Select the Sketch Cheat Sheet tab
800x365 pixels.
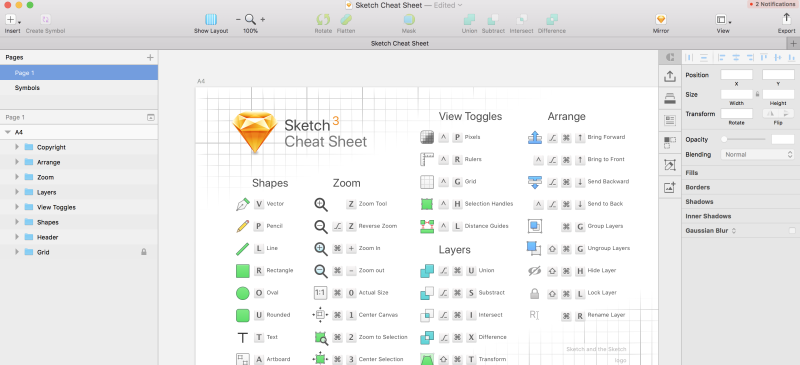(399, 43)
